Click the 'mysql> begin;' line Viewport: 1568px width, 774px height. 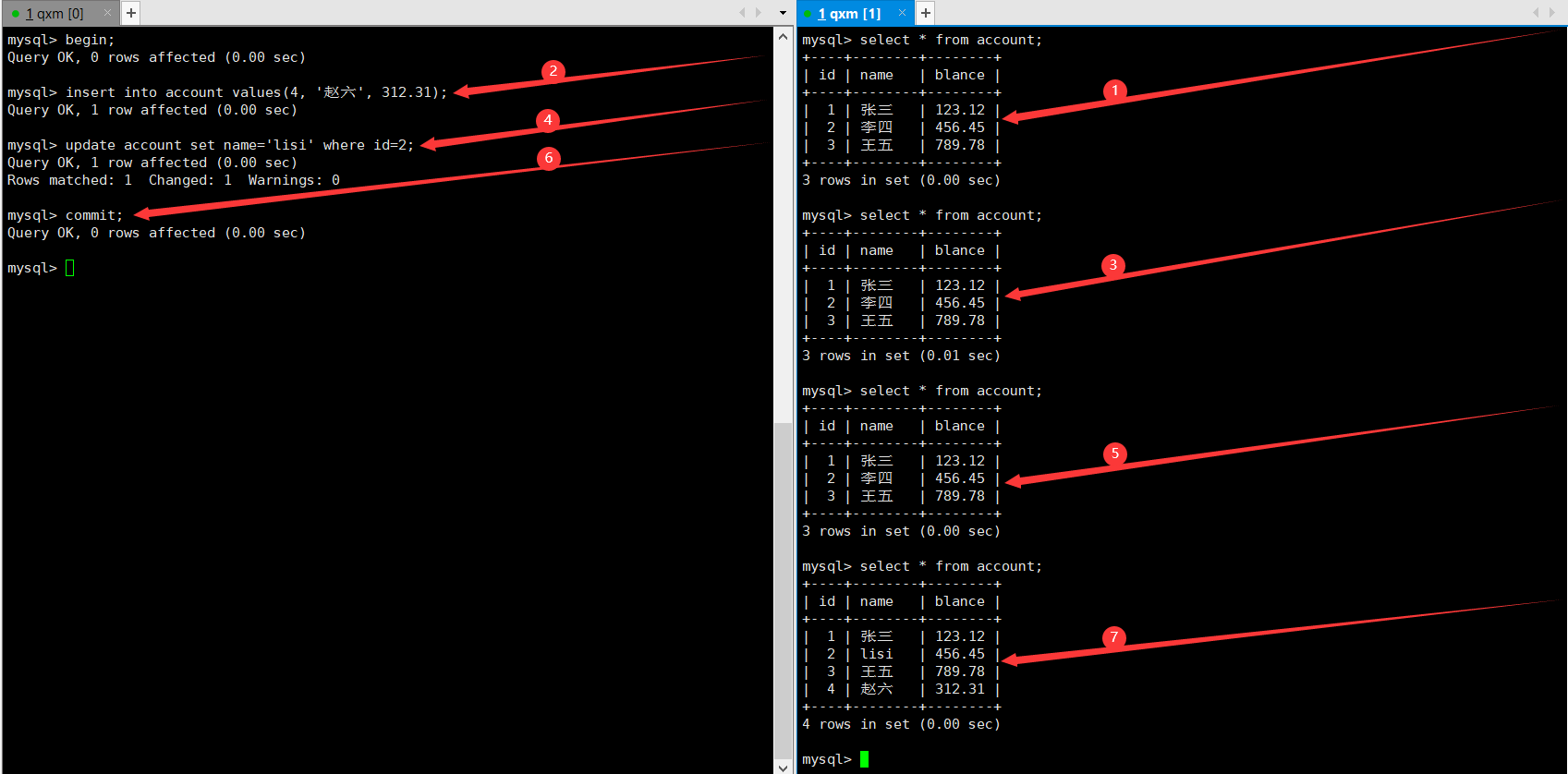pos(61,40)
